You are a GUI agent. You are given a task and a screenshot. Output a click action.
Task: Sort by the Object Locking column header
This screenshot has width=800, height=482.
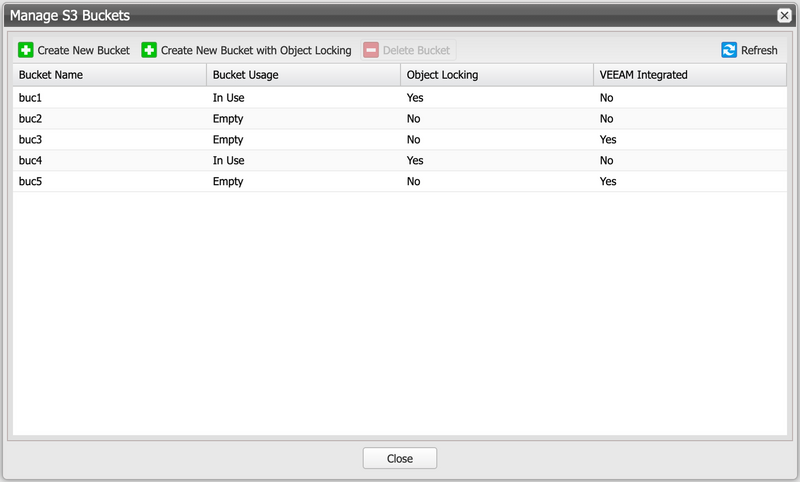click(x=442, y=75)
